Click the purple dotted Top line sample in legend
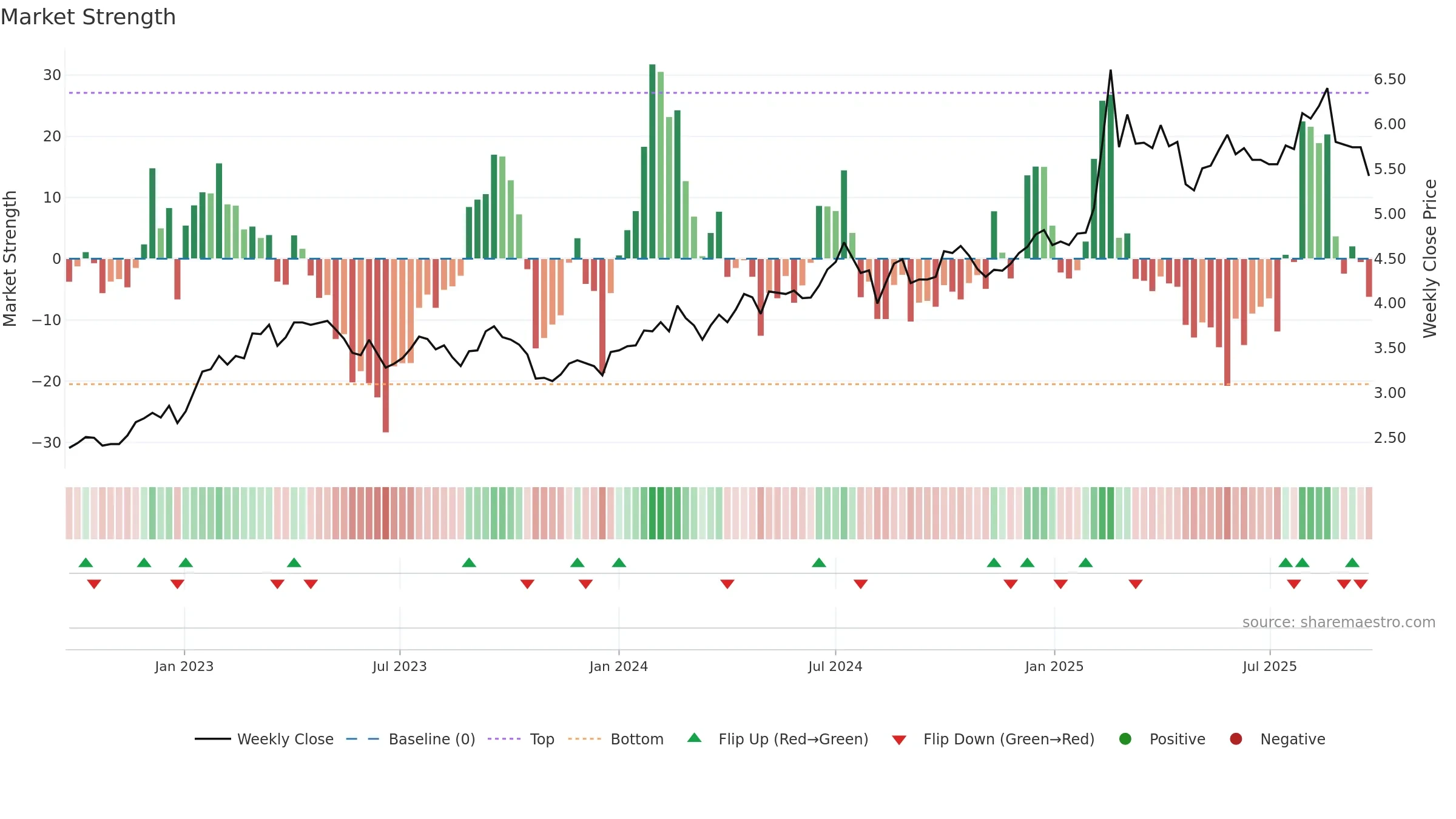 click(504, 739)
